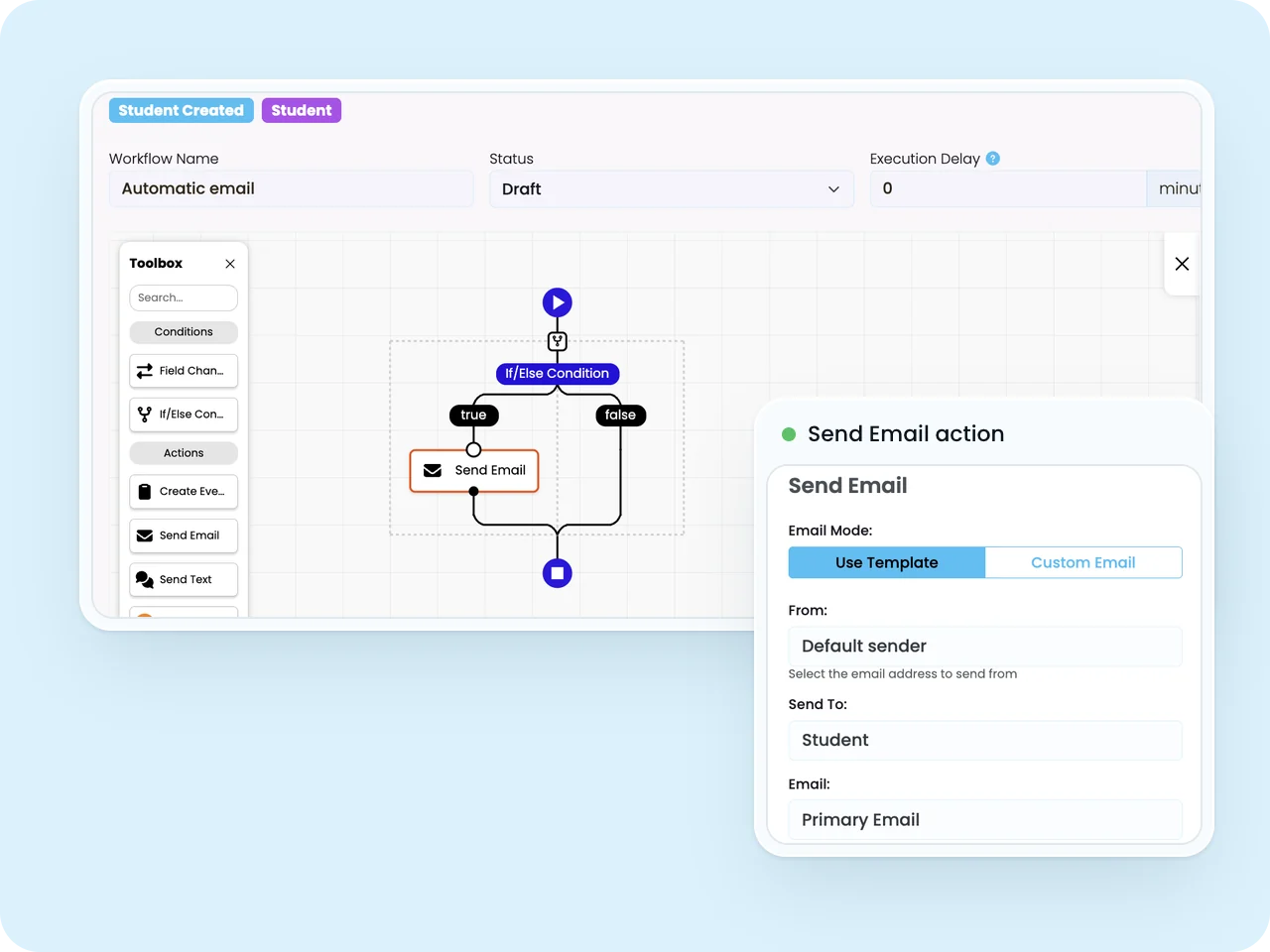Click the Student Created tag
The height and width of the screenshot is (952, 1270).
[182, 110]
